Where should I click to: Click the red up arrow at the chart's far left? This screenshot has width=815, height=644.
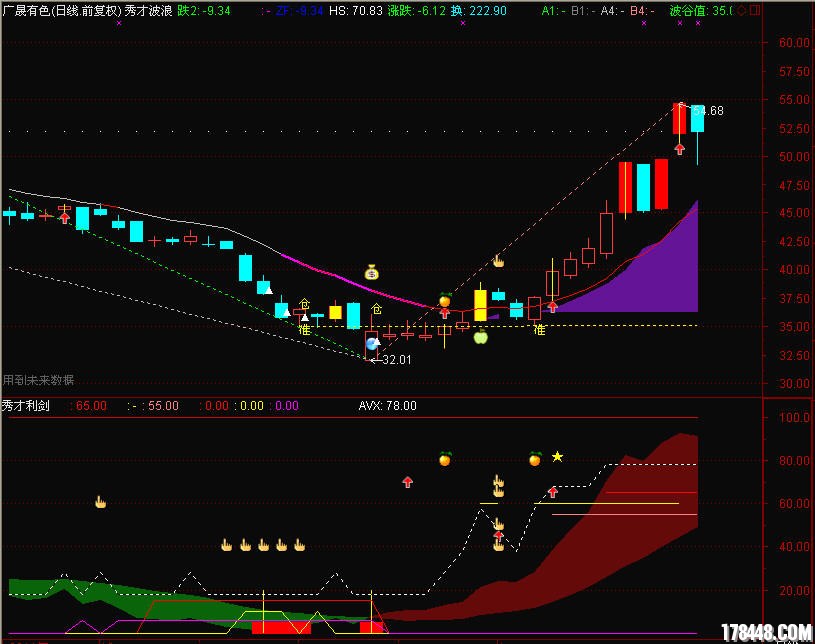(x=64, y=218)
